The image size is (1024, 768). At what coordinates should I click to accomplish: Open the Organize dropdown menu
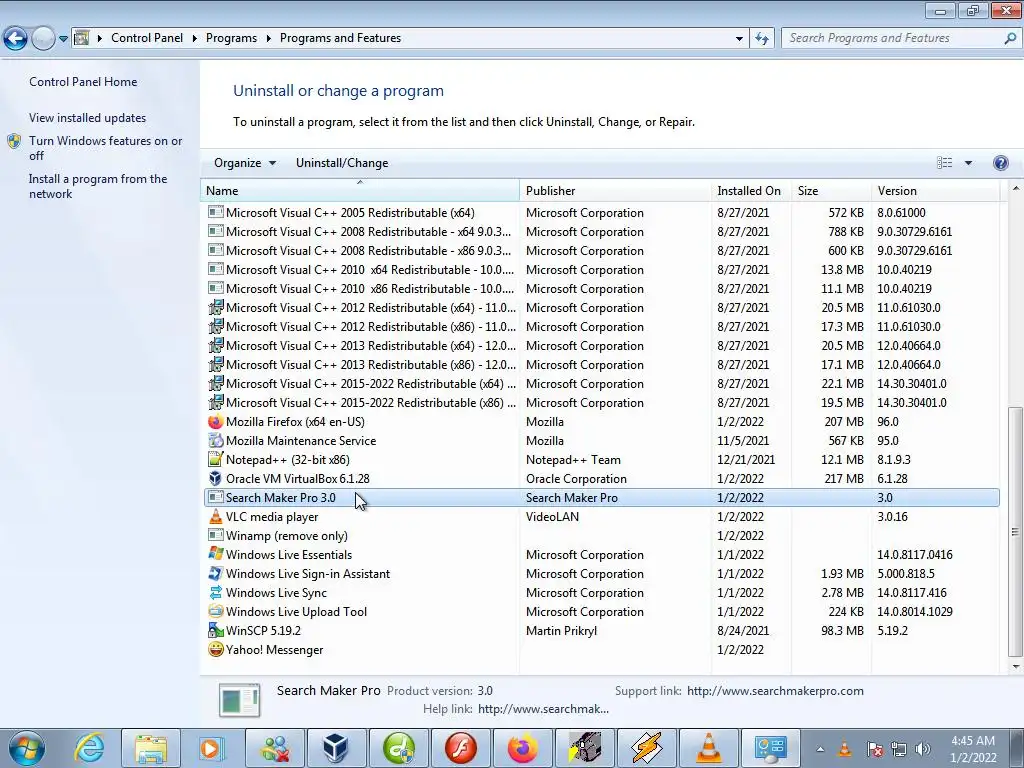coord(245,163)
